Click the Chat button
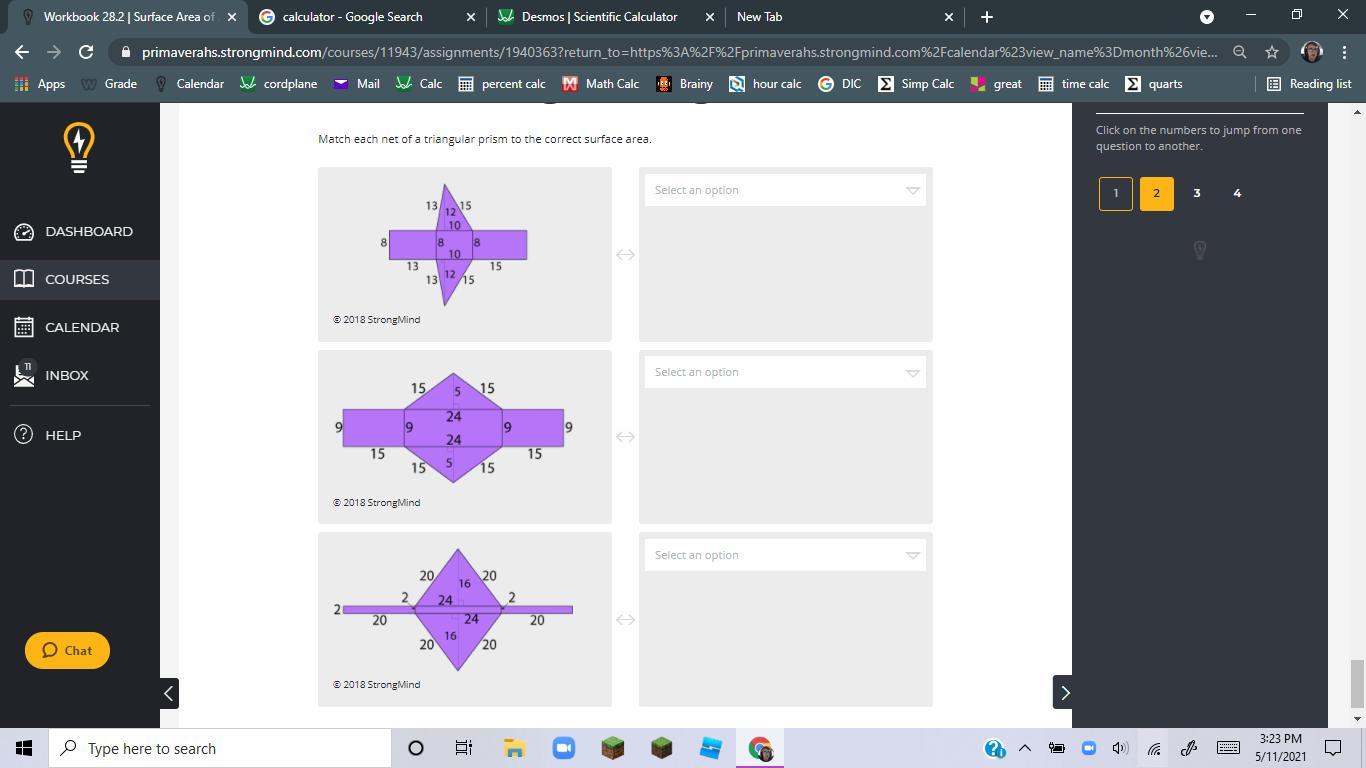 pos(67,650)
